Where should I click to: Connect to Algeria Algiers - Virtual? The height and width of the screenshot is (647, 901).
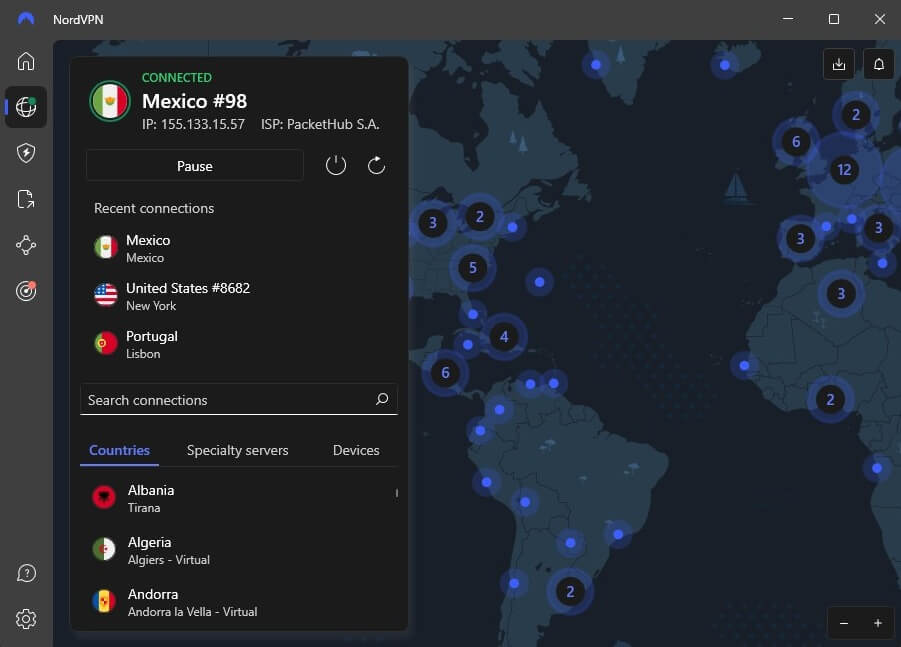pos(238,550)
